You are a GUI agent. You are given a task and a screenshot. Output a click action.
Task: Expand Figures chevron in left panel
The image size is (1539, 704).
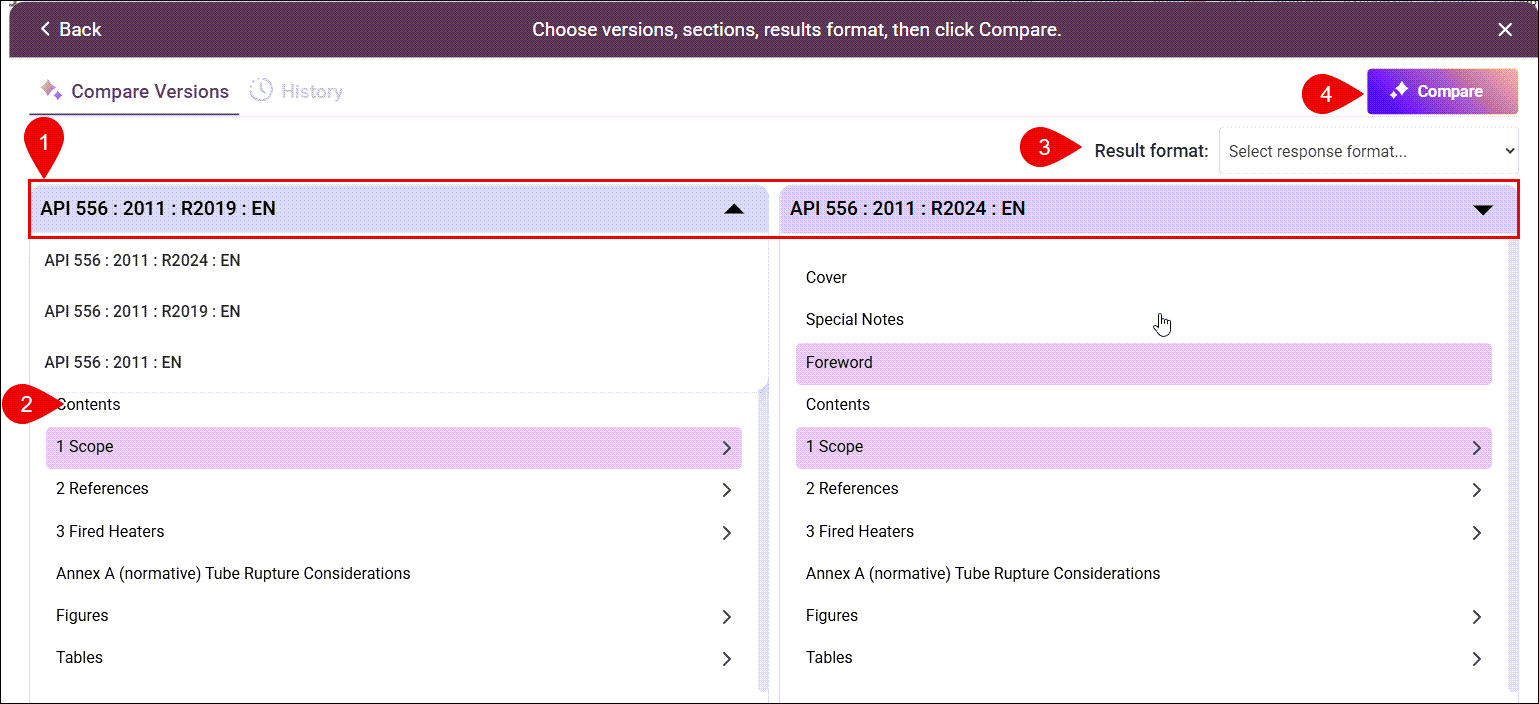point(727,617)
